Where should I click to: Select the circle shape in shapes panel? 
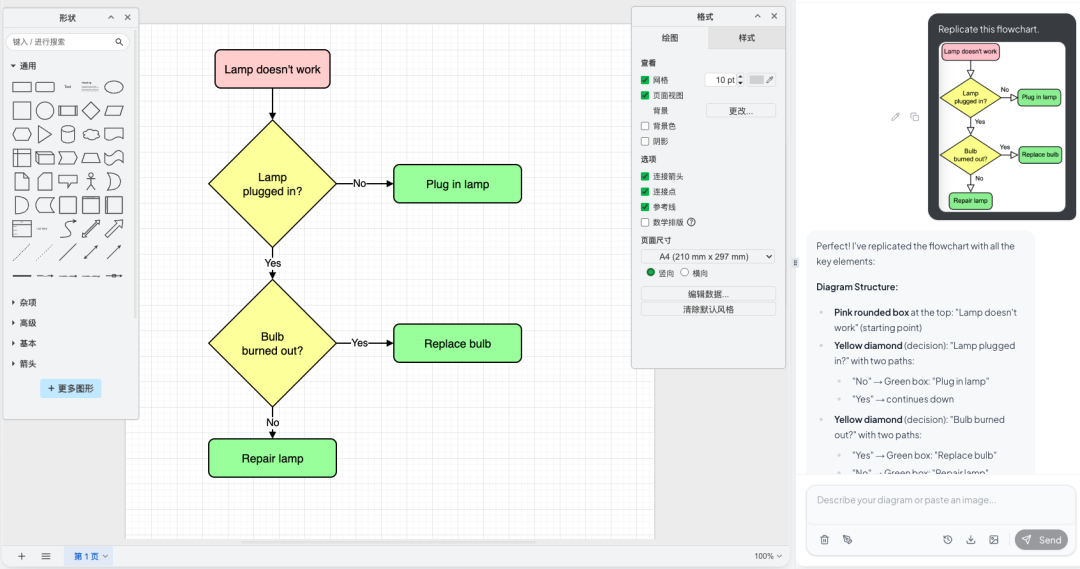45,110
